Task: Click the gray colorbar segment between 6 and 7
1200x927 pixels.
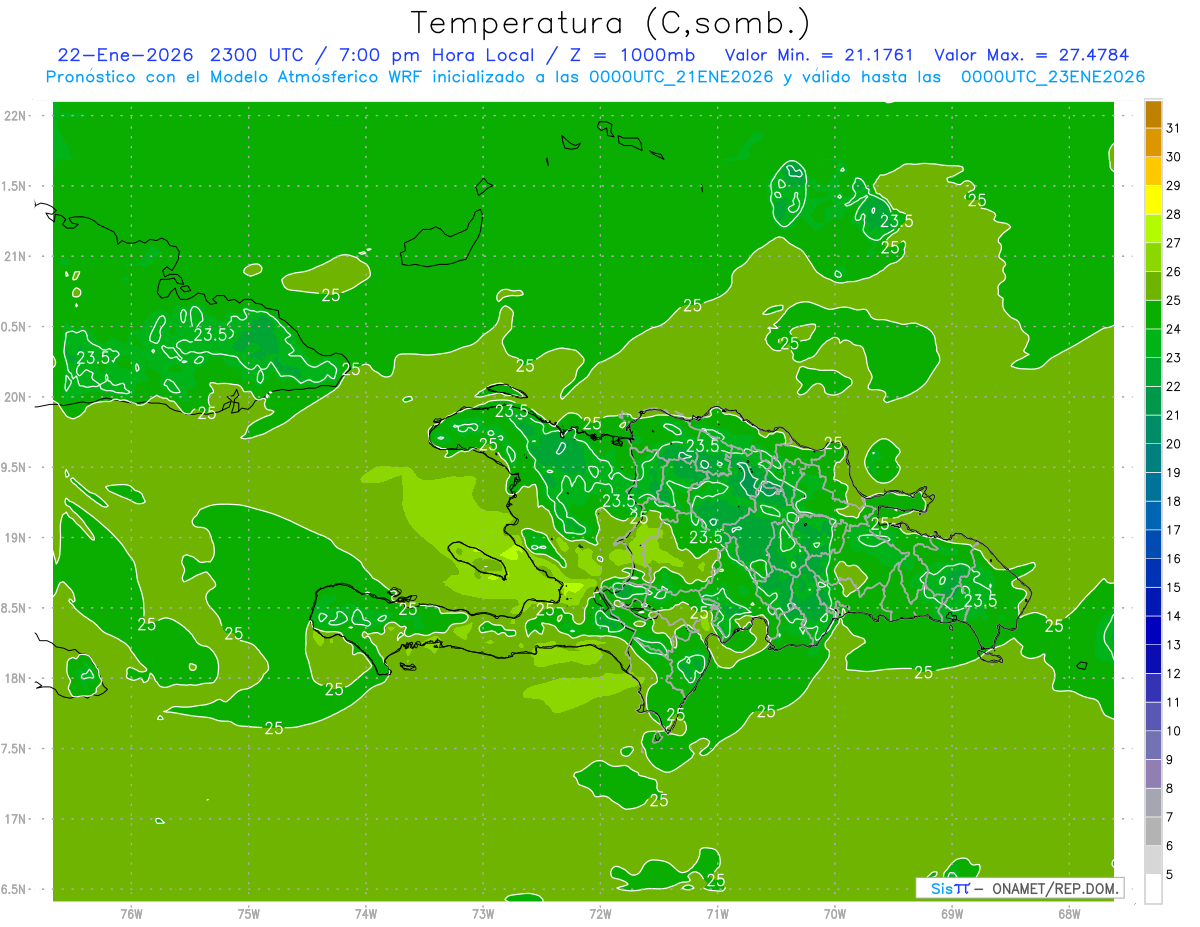Action: coord(1153,831)
